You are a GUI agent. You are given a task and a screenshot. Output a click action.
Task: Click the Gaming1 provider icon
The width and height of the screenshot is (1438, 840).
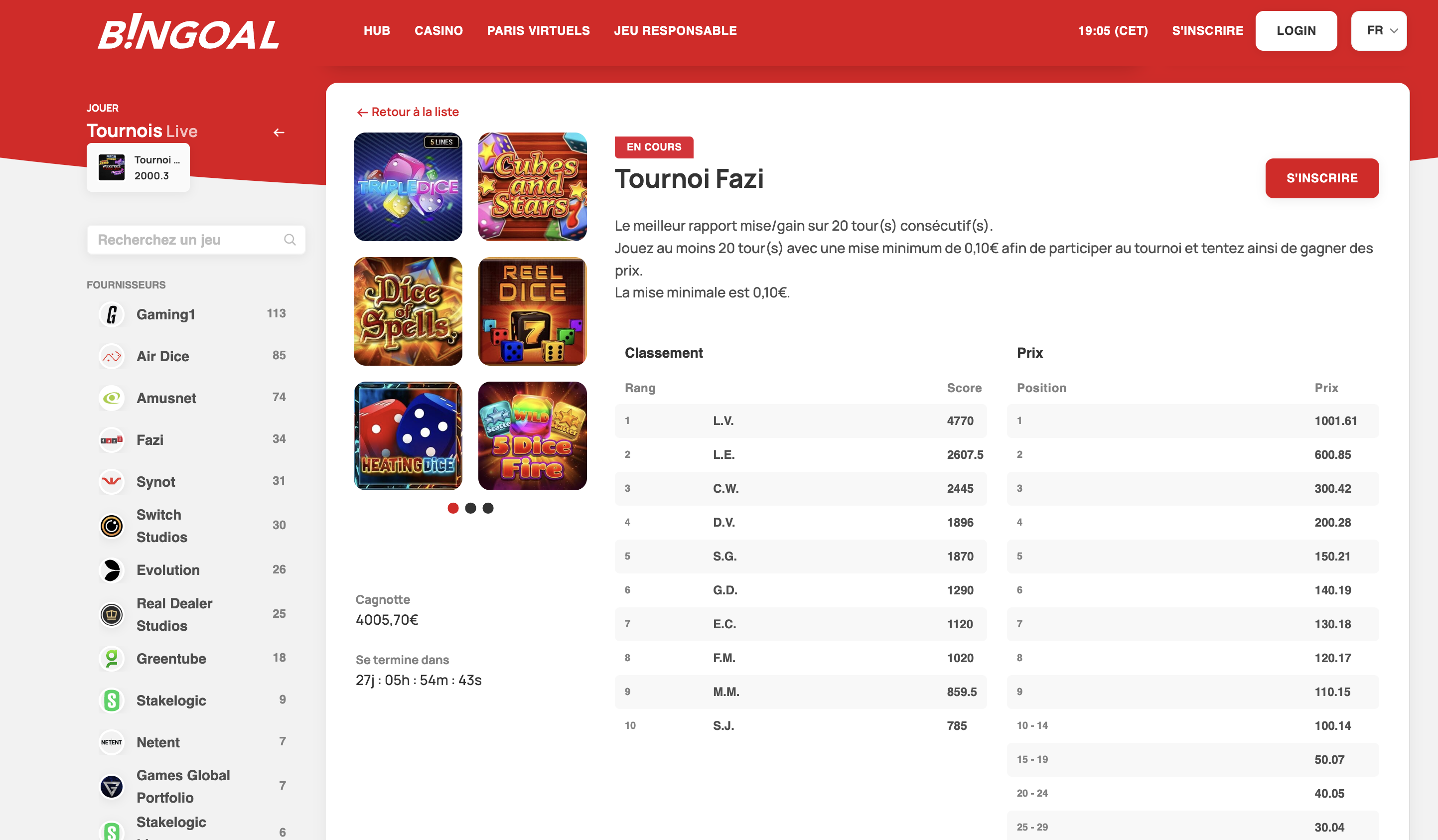[x=112, y=314]
